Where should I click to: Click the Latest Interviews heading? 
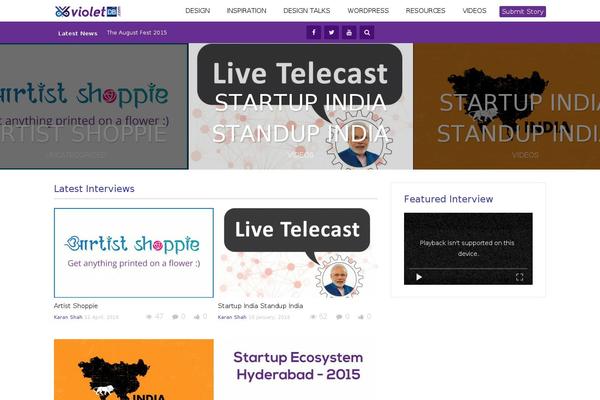(94, 189)
